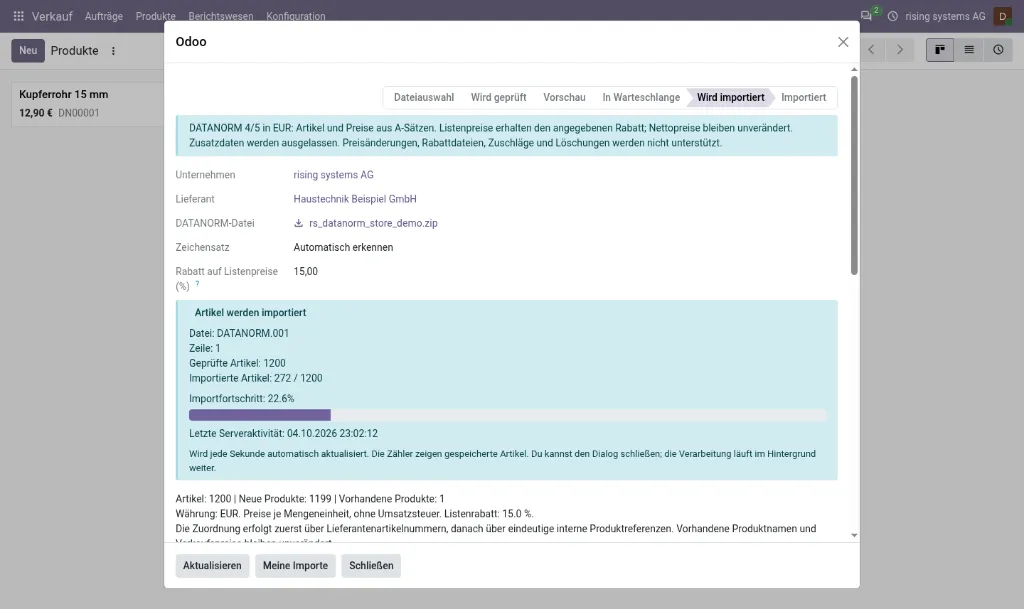Open the Aufträge menu

point(104,16)
